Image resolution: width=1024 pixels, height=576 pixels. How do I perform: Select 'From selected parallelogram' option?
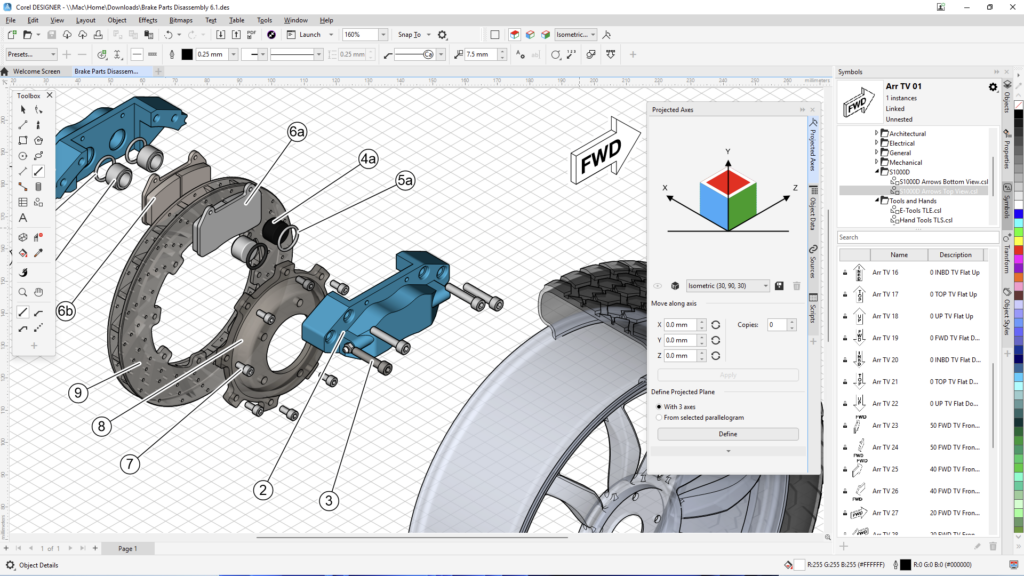[659, 418]
